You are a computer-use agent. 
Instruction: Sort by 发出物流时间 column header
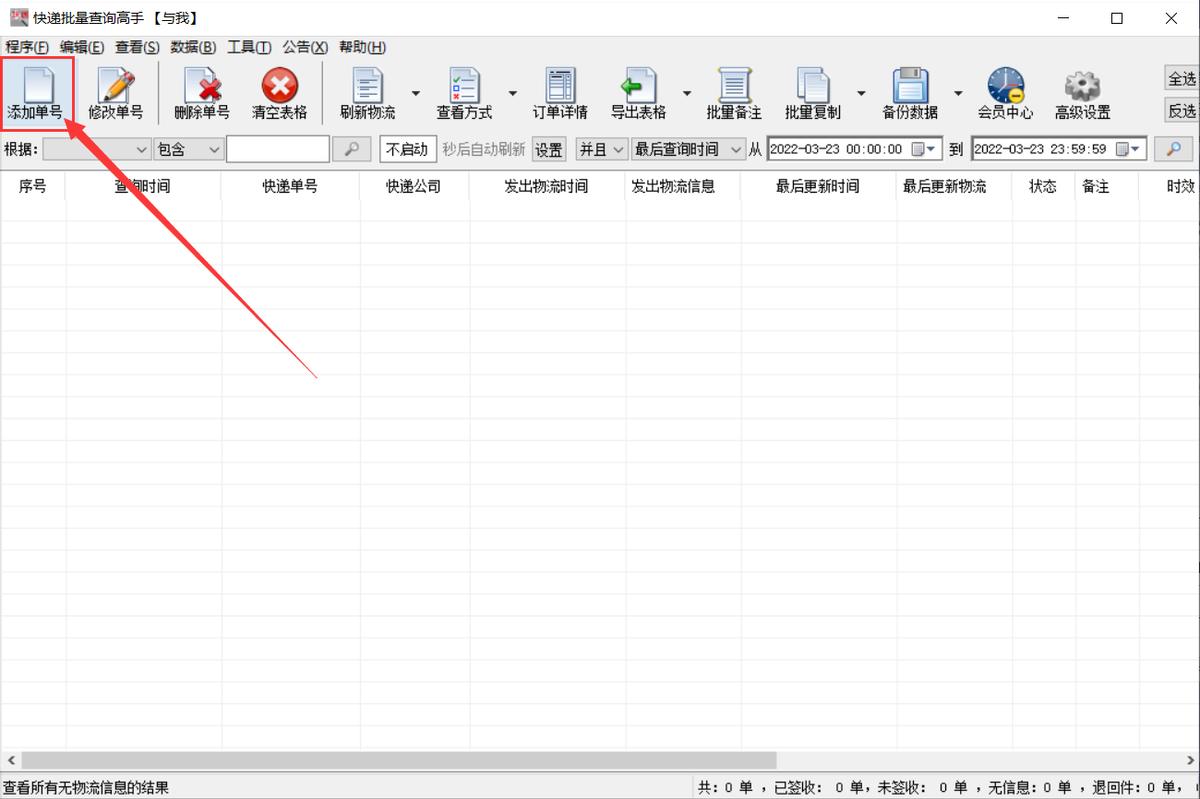547,186
